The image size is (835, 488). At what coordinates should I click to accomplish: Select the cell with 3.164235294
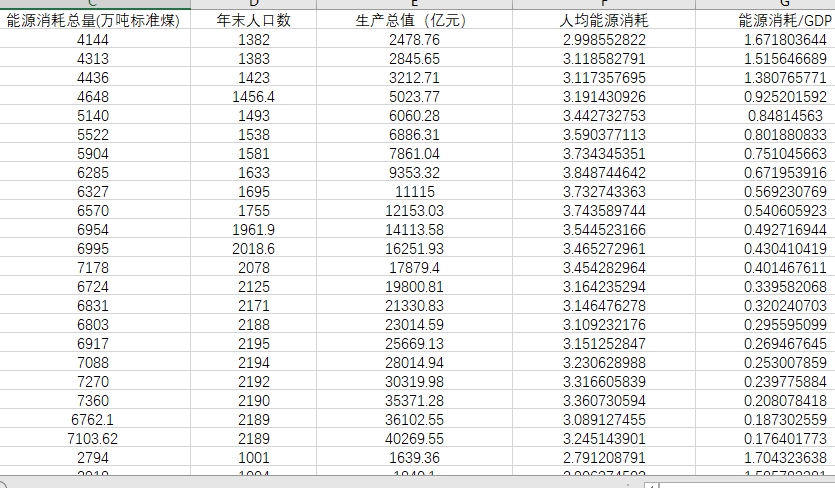coord(604,287)
